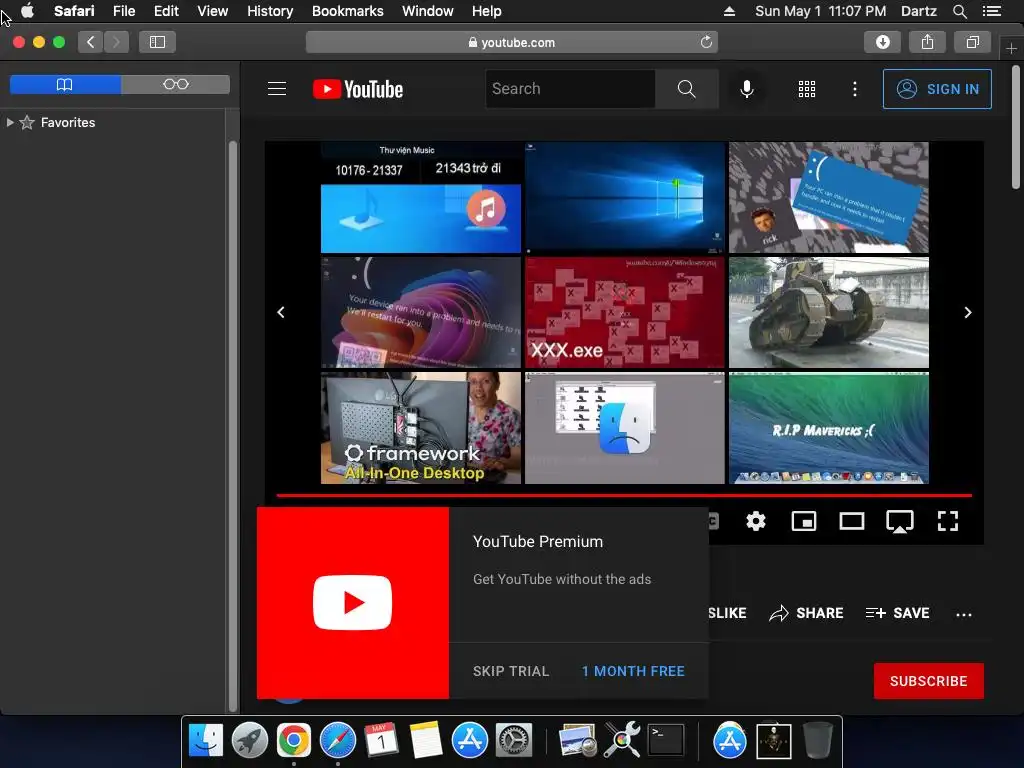This screenshot has width=1024, height=768.
Task: Toggle the Safari sidebar button
Action: pyautogui.click(x=157, y=42)
